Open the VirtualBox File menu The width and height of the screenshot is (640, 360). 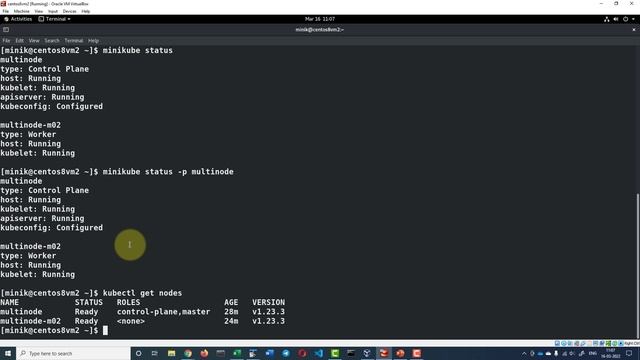coord(5,11)
